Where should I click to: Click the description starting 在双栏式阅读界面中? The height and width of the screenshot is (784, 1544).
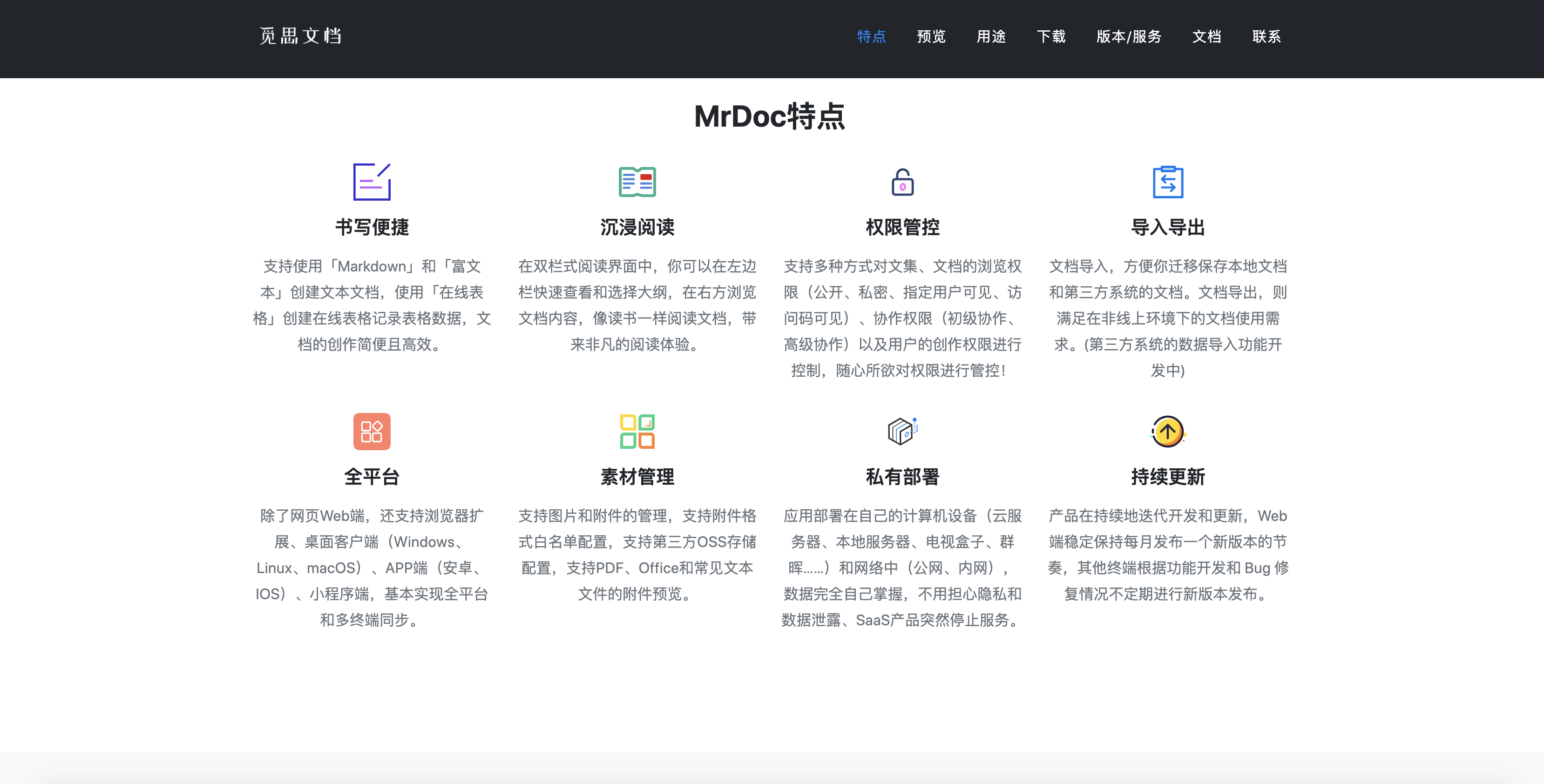[637, 305]
